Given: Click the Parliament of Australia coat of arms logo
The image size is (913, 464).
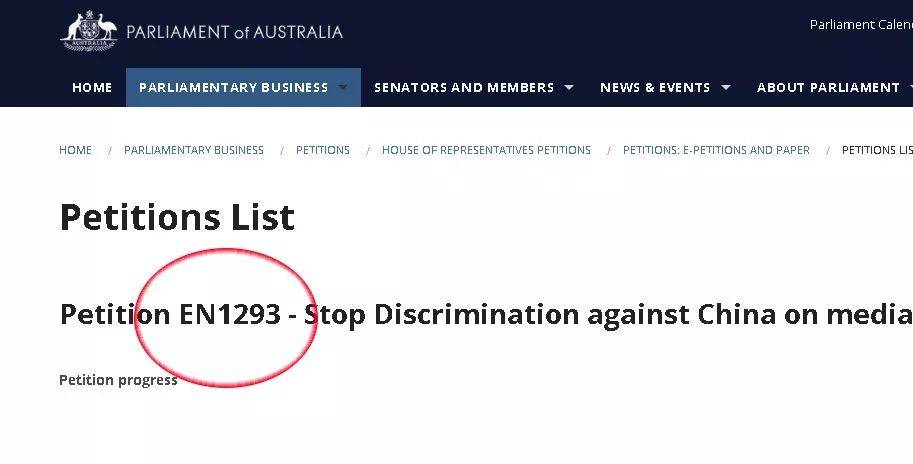Looking at the screenshot, I should (x=89, y=31).
